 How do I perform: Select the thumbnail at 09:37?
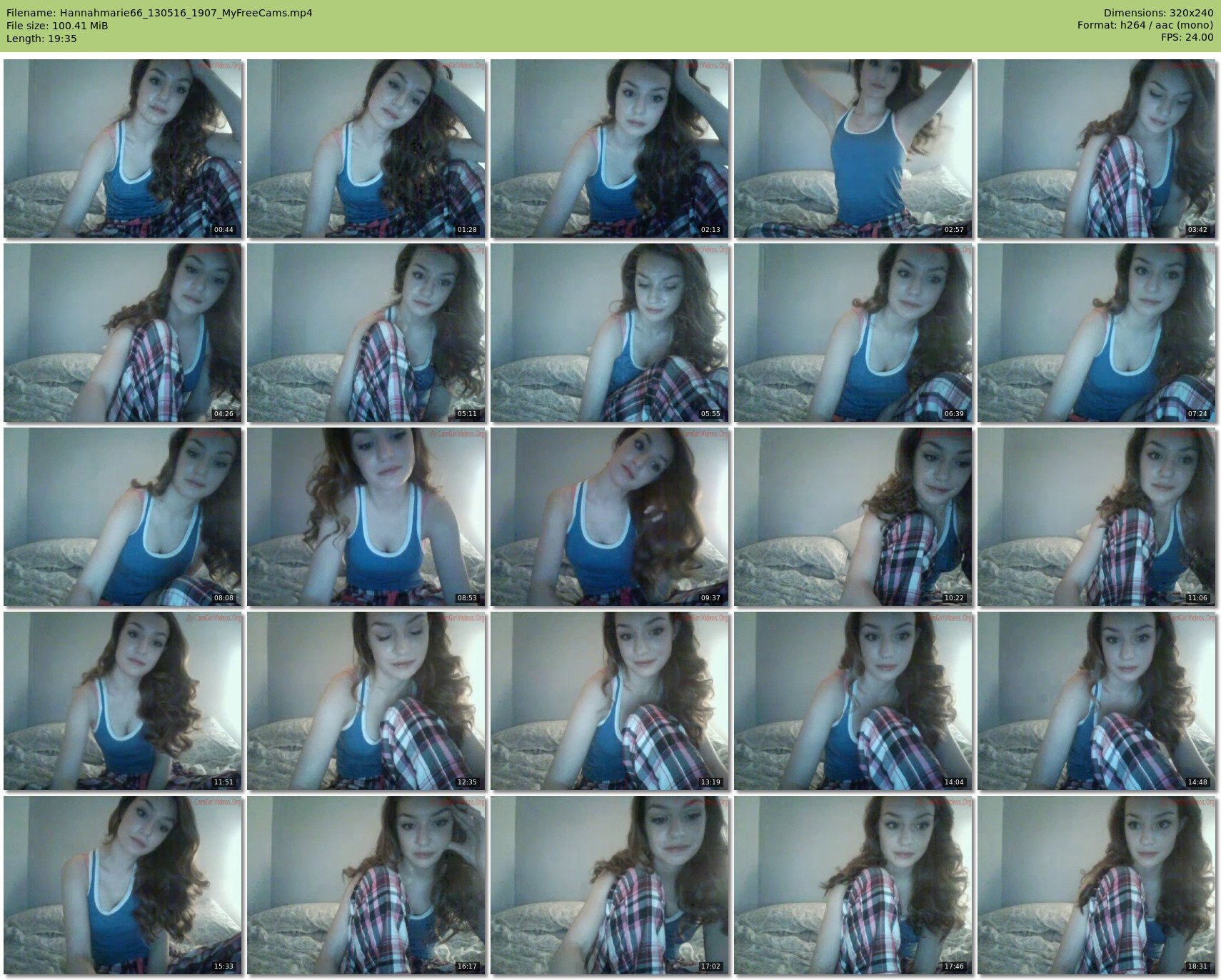[x=610, y=517]
